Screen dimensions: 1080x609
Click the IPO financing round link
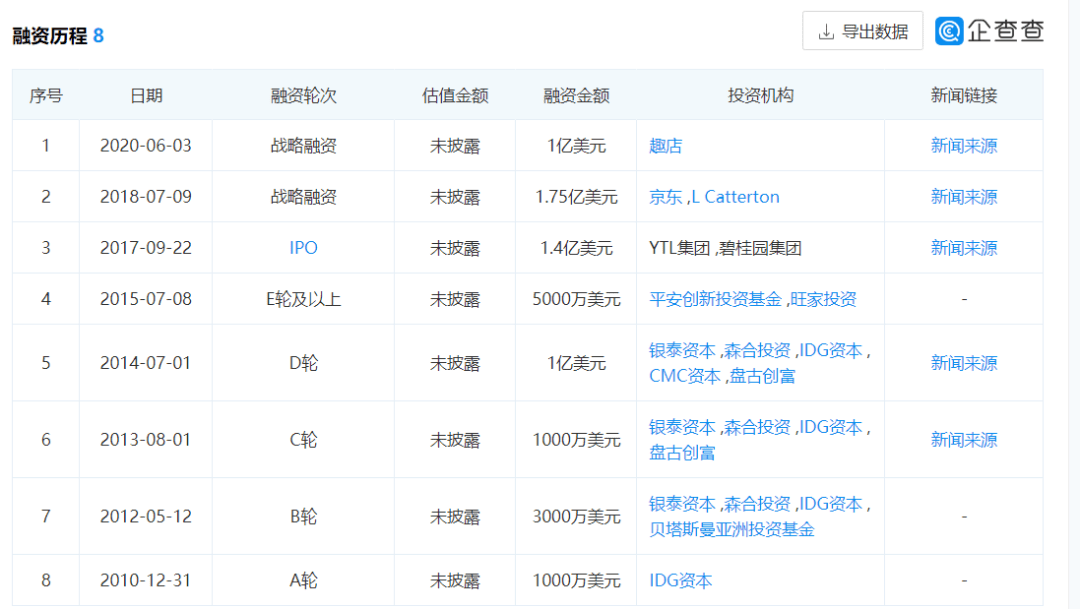coord(303,248)
